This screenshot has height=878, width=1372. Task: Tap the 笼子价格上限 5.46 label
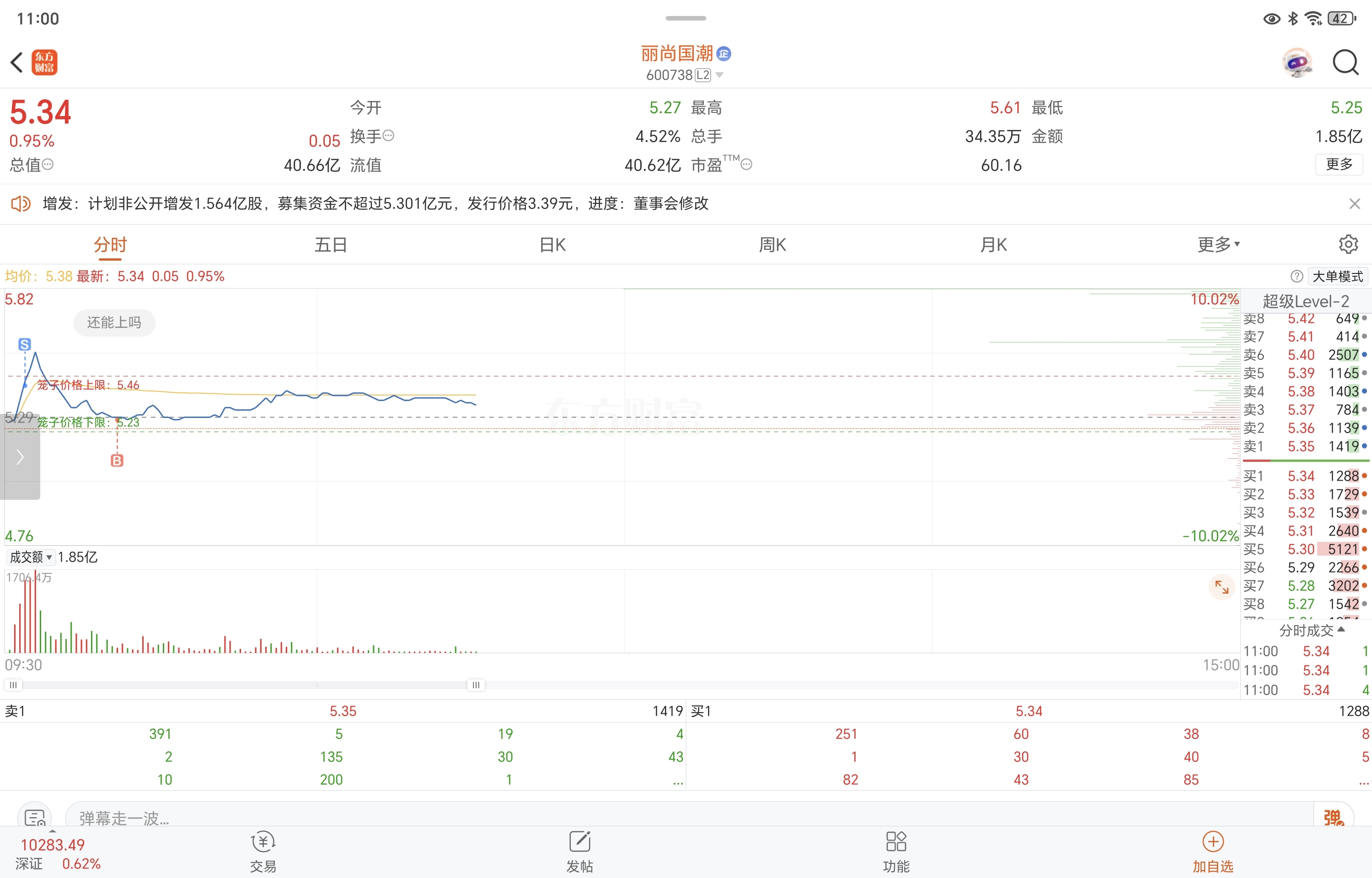pyautogui.click(x=88, y=385)
